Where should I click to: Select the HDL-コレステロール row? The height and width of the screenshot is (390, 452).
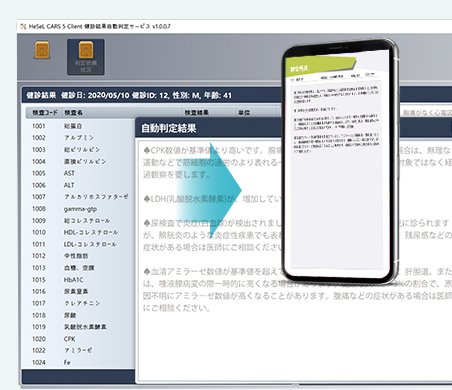tap(80, 232)
